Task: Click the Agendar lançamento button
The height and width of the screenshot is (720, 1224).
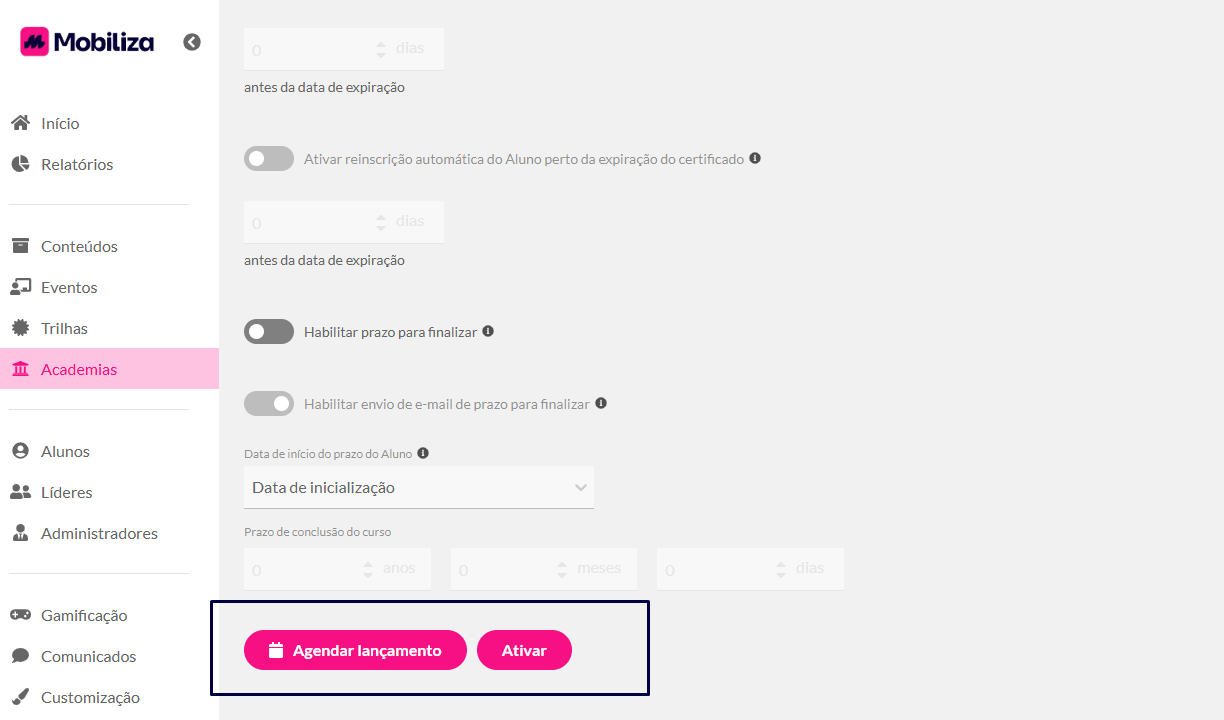Action: (x=355, y=650)
